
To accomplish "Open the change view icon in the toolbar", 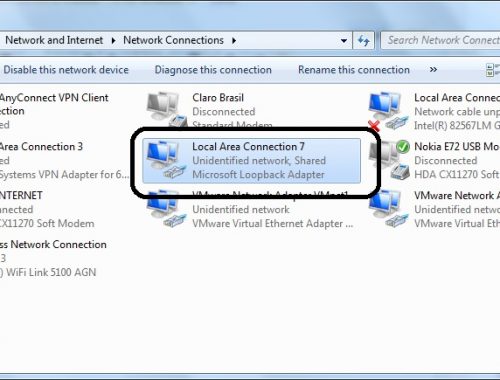I will (493, 70).
